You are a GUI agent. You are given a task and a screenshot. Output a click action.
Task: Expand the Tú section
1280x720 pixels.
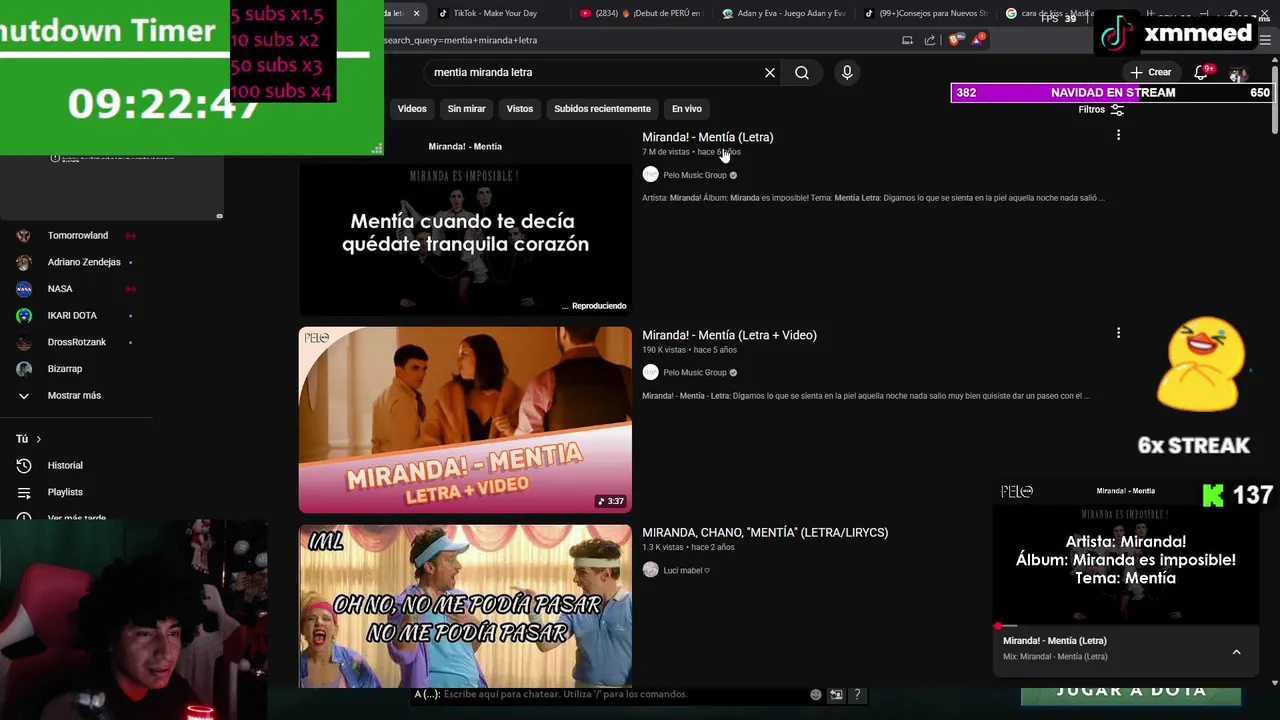[28, 439]
